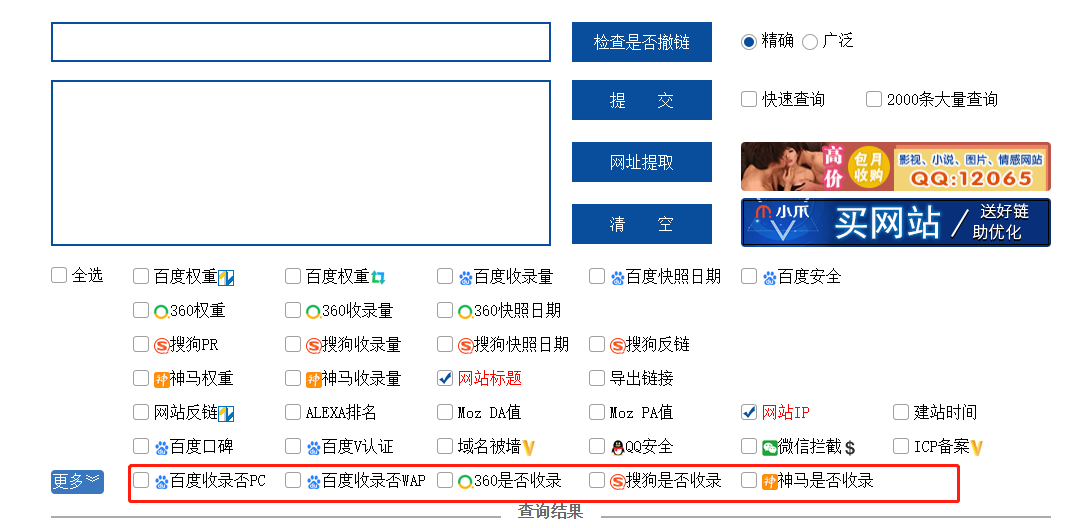The image size is (1076, 528).
Task: Collapse options with the 更多 expander
Action: click(x=77, y=481)
